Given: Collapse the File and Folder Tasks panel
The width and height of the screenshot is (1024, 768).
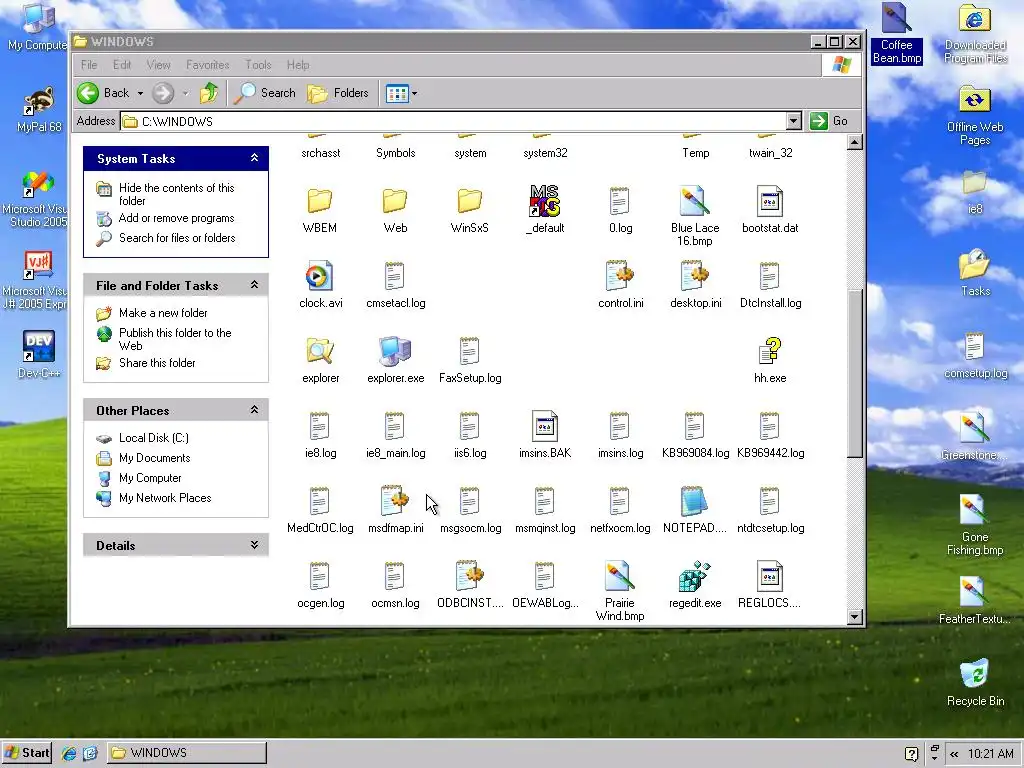Looking at the screenshot, I should pyautogui.click(x=254, y=285).
